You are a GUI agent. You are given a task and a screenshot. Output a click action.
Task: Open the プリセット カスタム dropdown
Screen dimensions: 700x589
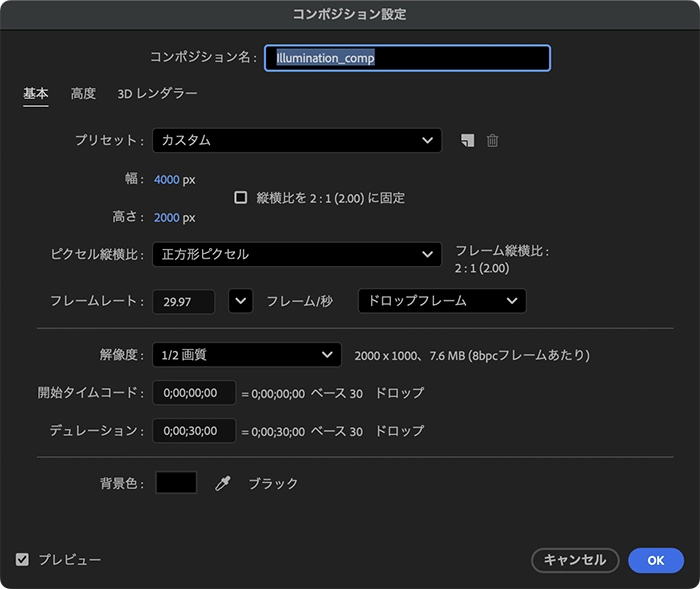[297, 140]
